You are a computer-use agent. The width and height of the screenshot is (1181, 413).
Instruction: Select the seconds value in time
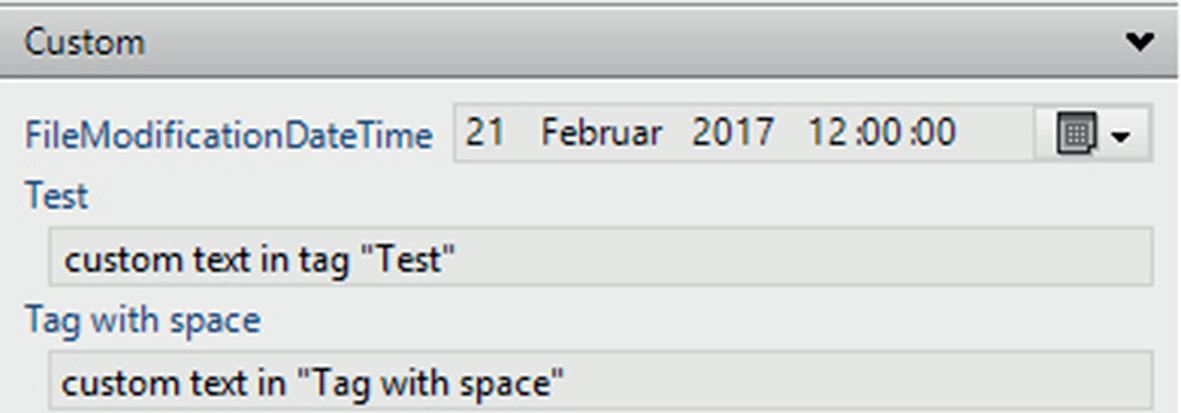tap(935, 132)
